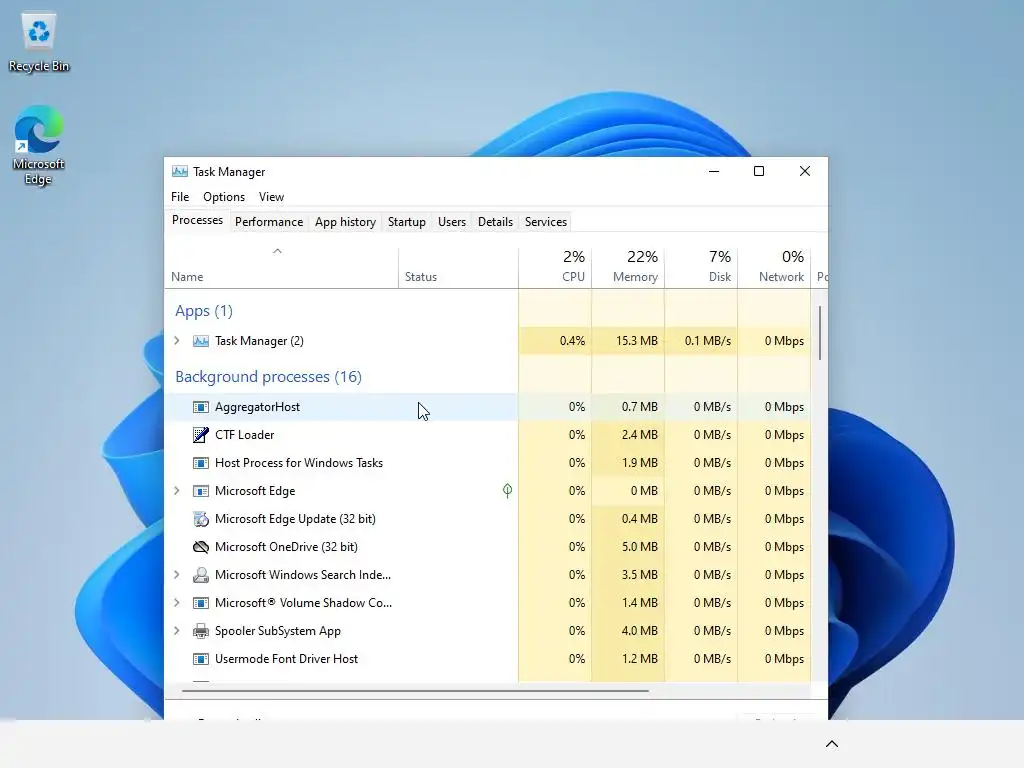Select the Processes tab
Screen dimensions: 1024x768
click(197, 221)
